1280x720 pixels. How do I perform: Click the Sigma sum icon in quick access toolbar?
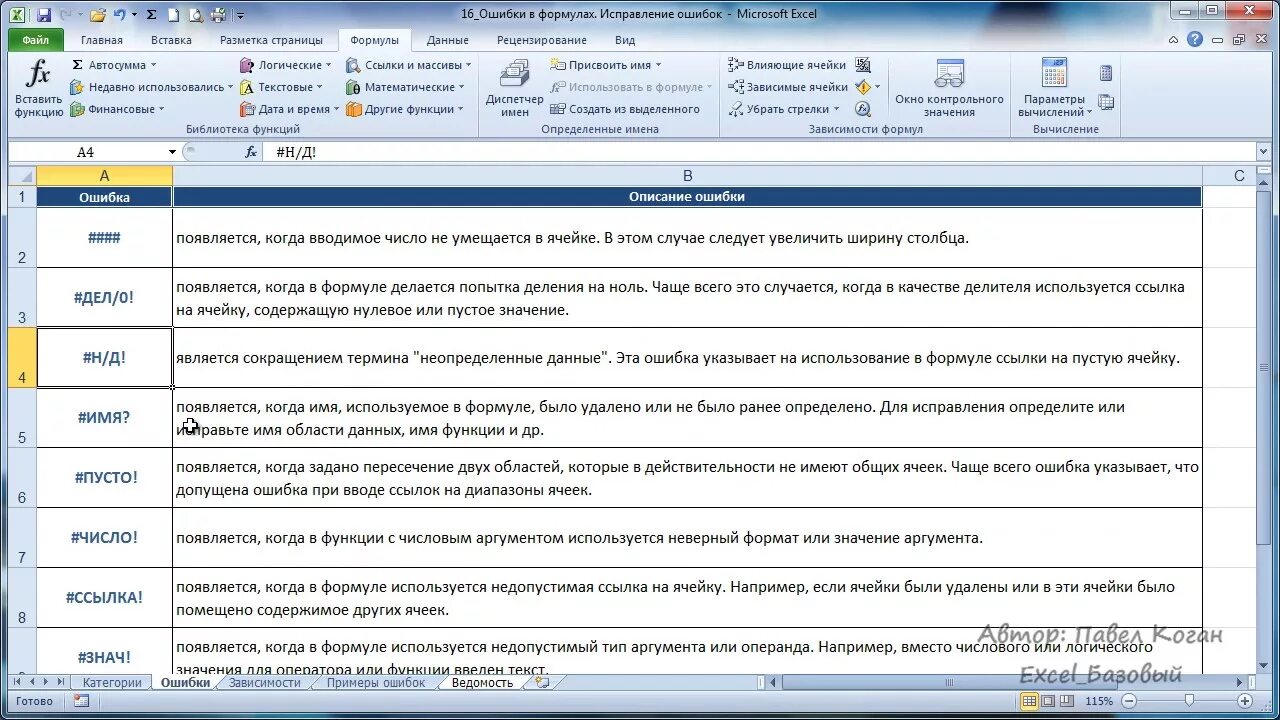(151, 15)
